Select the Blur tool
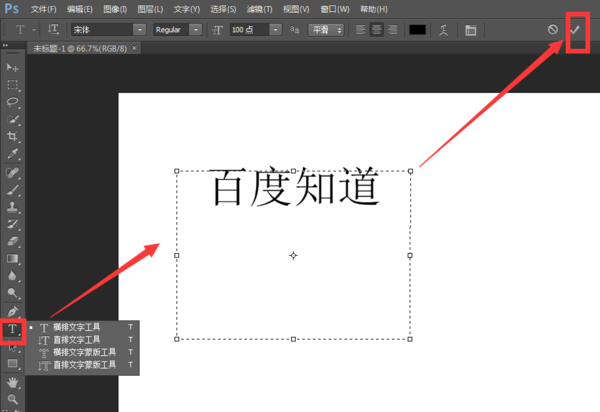The width and height of the screenshot is (600, 412). 12,276
